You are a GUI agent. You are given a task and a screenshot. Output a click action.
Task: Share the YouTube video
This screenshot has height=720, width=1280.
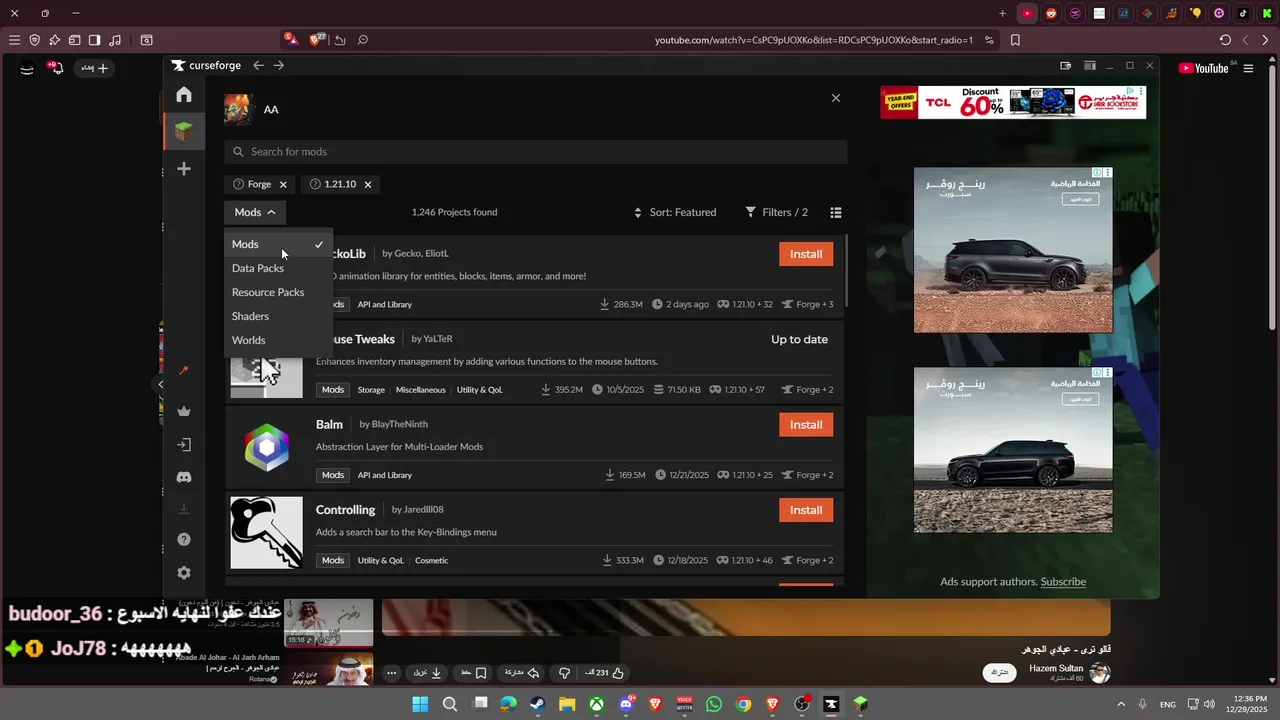[x=522, y=673]
